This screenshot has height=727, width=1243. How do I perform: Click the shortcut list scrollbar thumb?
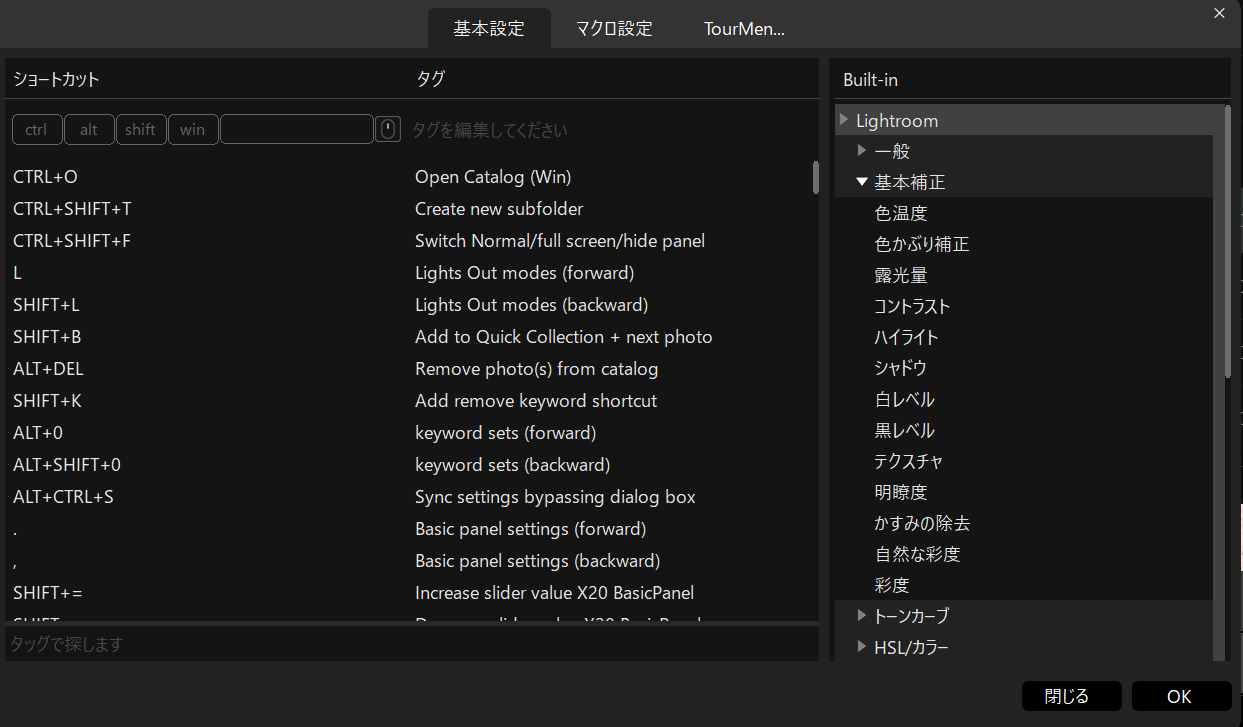click(x=816, y=177)
